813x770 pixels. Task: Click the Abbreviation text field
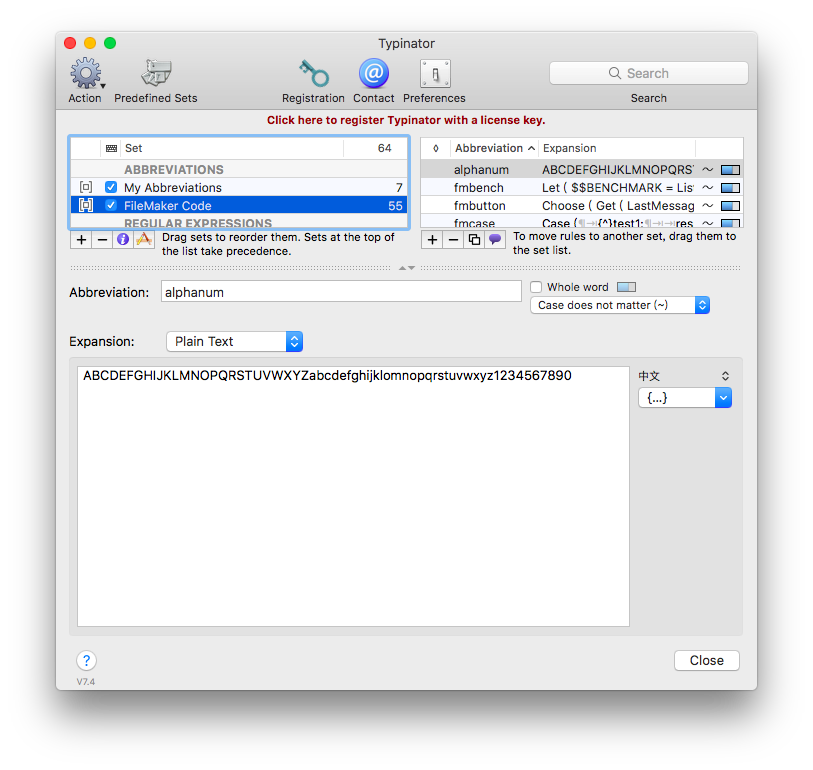[x=341, y=292]
